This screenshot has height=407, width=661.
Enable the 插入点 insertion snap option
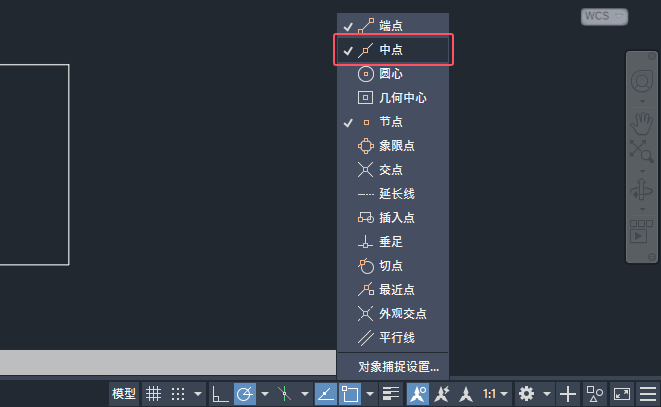(x=392, y=218)
